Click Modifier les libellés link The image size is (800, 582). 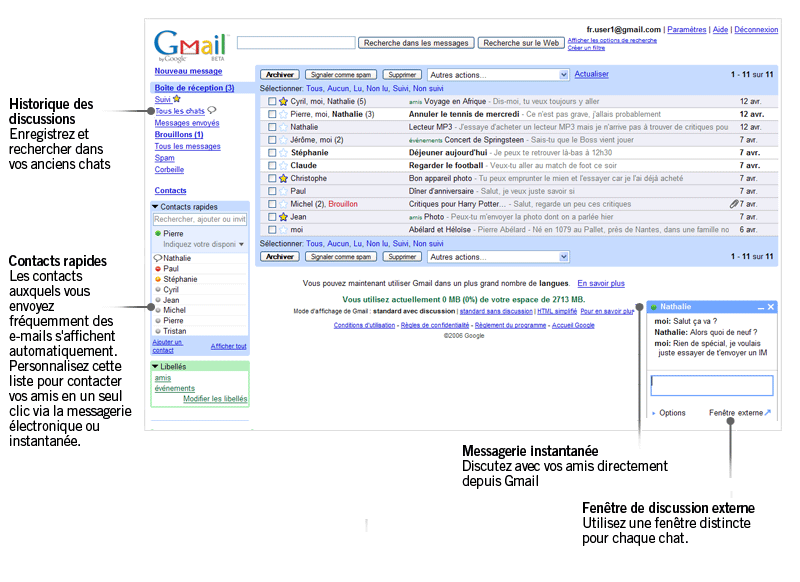(215, 398)
